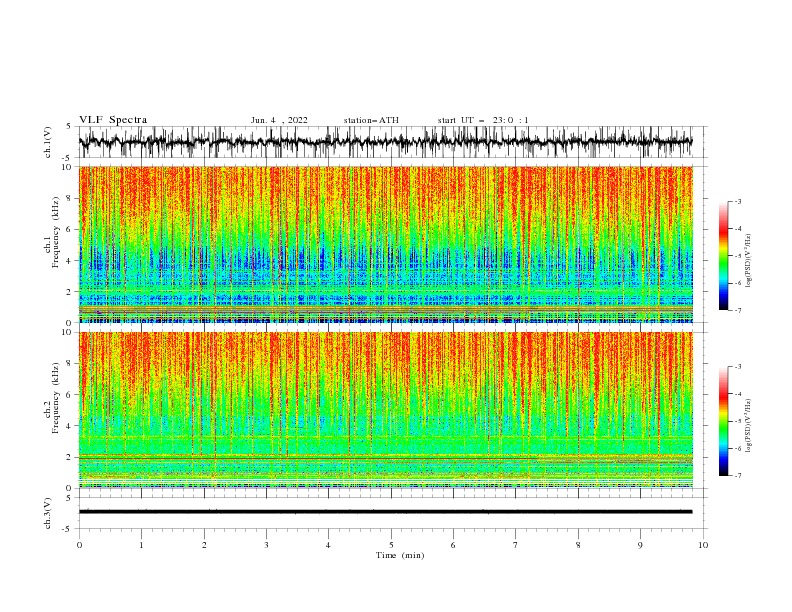Click the "-3" label on upper colorbar
The image size is (792, 612).
737,201
